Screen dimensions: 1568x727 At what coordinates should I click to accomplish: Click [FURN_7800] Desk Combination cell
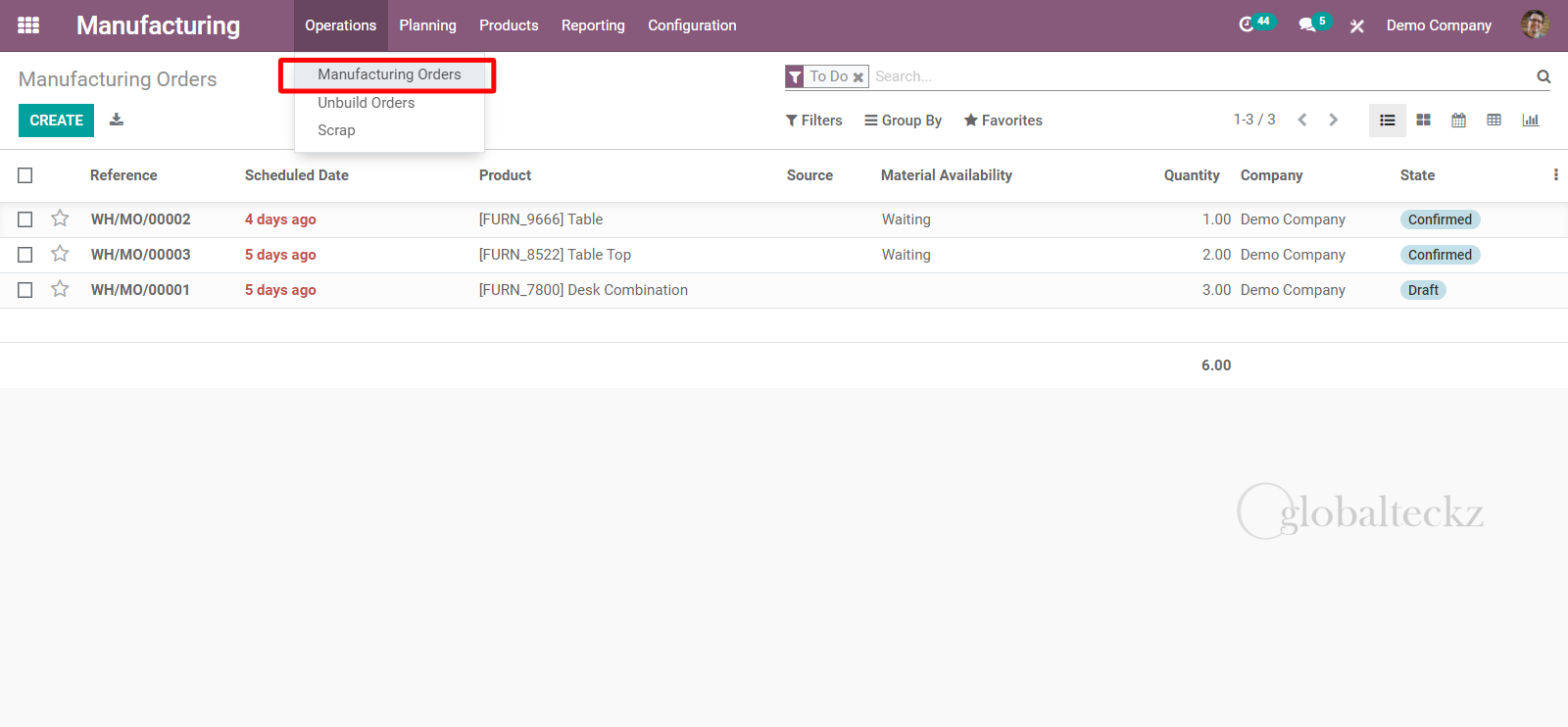click(x=583, y=290)
